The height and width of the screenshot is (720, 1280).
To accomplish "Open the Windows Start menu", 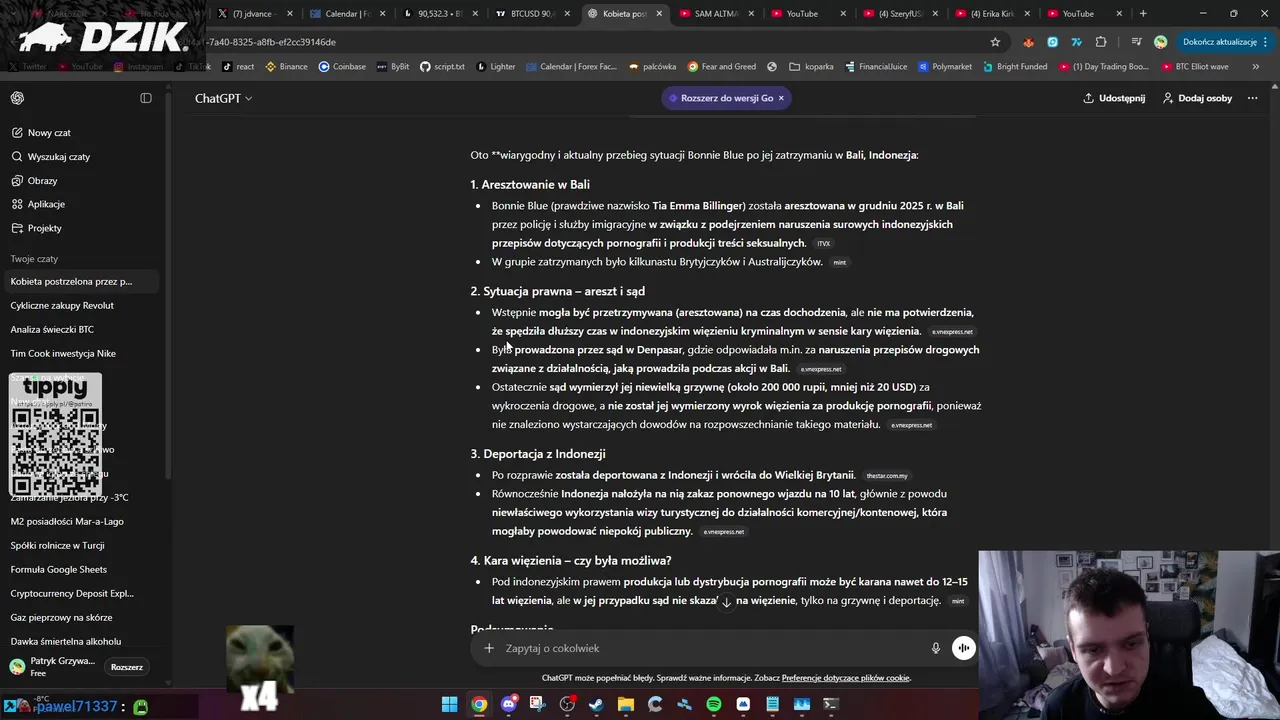I will 450,704.
